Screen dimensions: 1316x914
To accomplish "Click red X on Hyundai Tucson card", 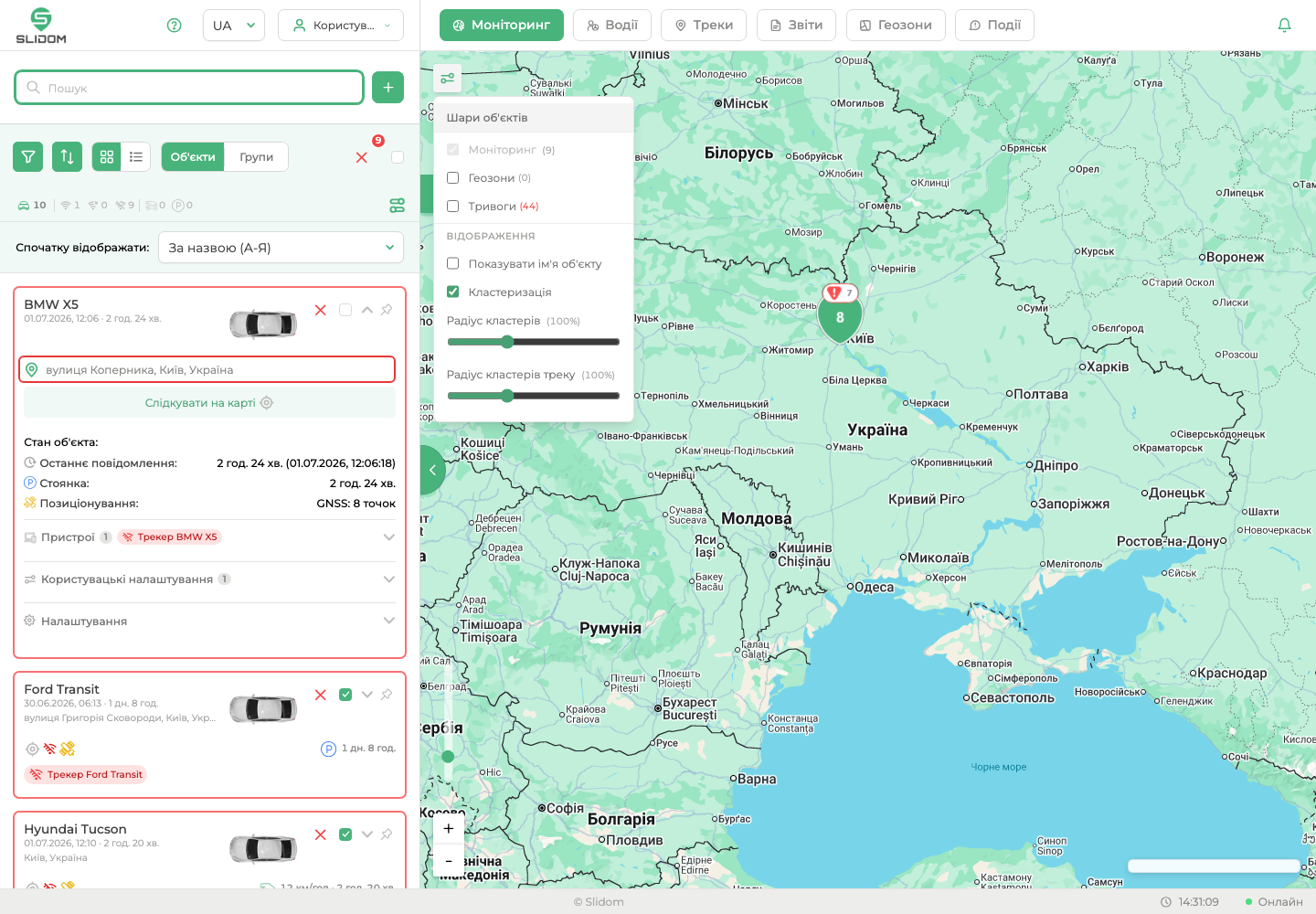I will click(x=321, y=834).
